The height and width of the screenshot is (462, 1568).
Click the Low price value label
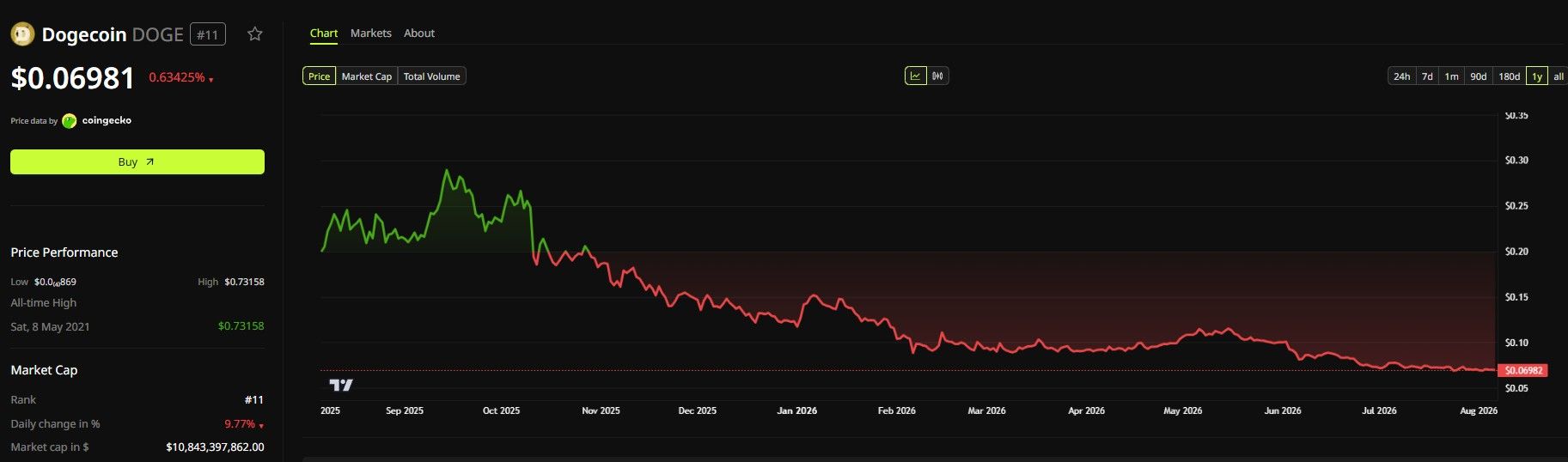[x=55, y=282]
